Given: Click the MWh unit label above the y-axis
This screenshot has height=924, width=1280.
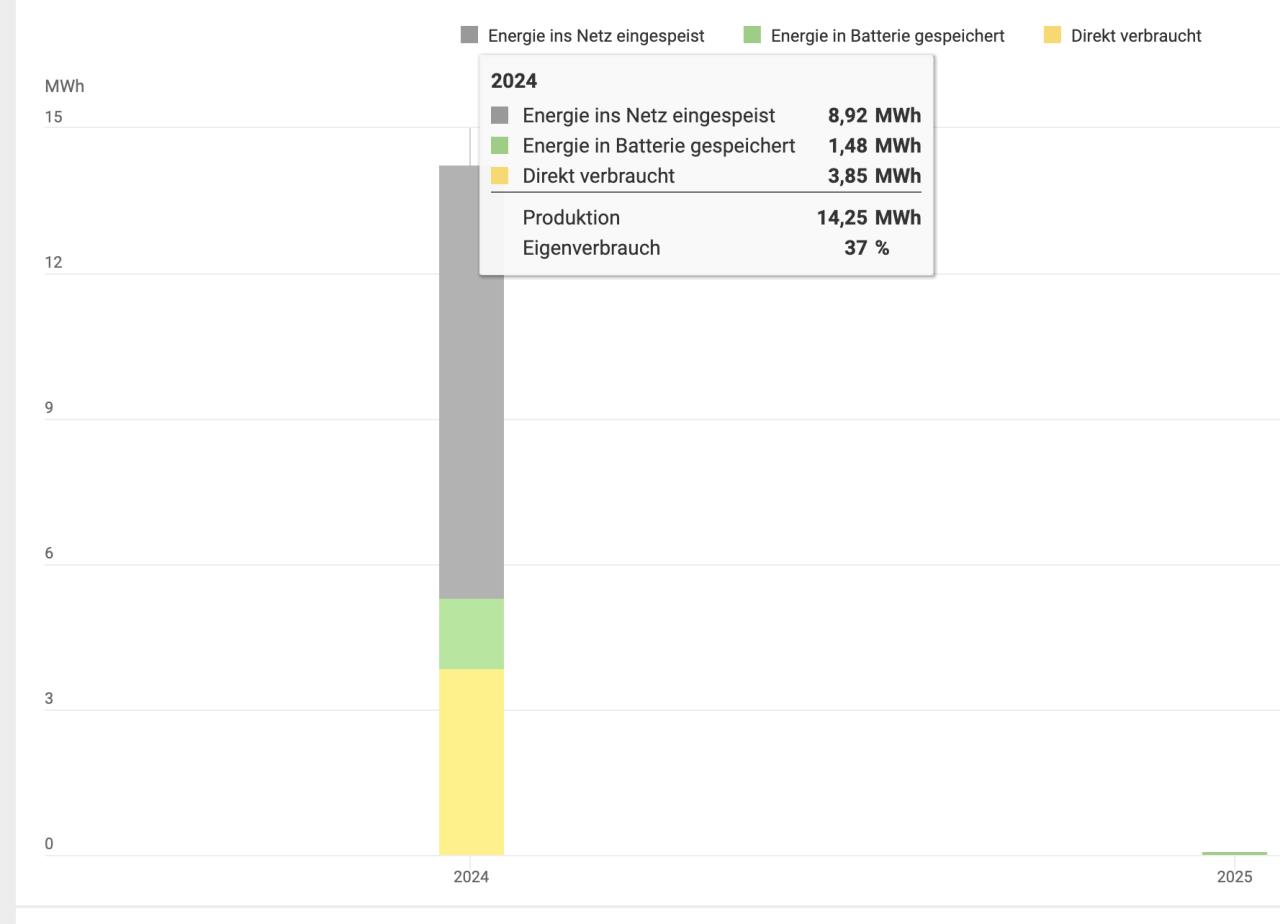Looking at the screenshot, I should 65,86.
